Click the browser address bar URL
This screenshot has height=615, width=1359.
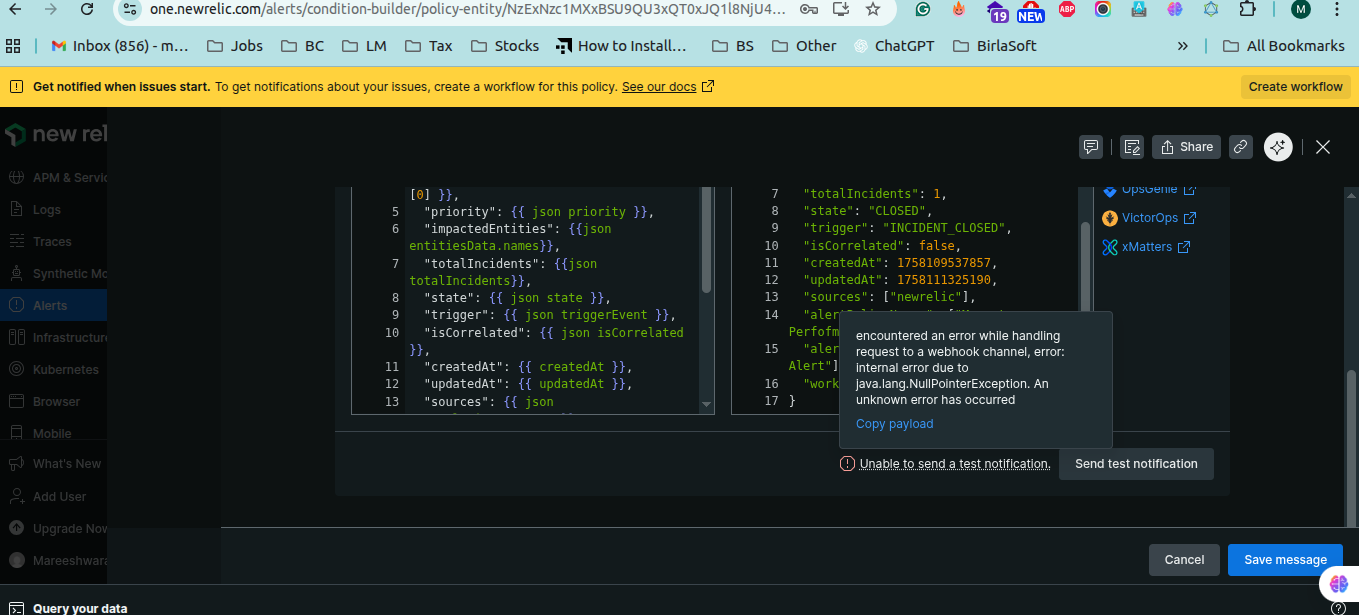pyautogui.click(x=468, y=10)
